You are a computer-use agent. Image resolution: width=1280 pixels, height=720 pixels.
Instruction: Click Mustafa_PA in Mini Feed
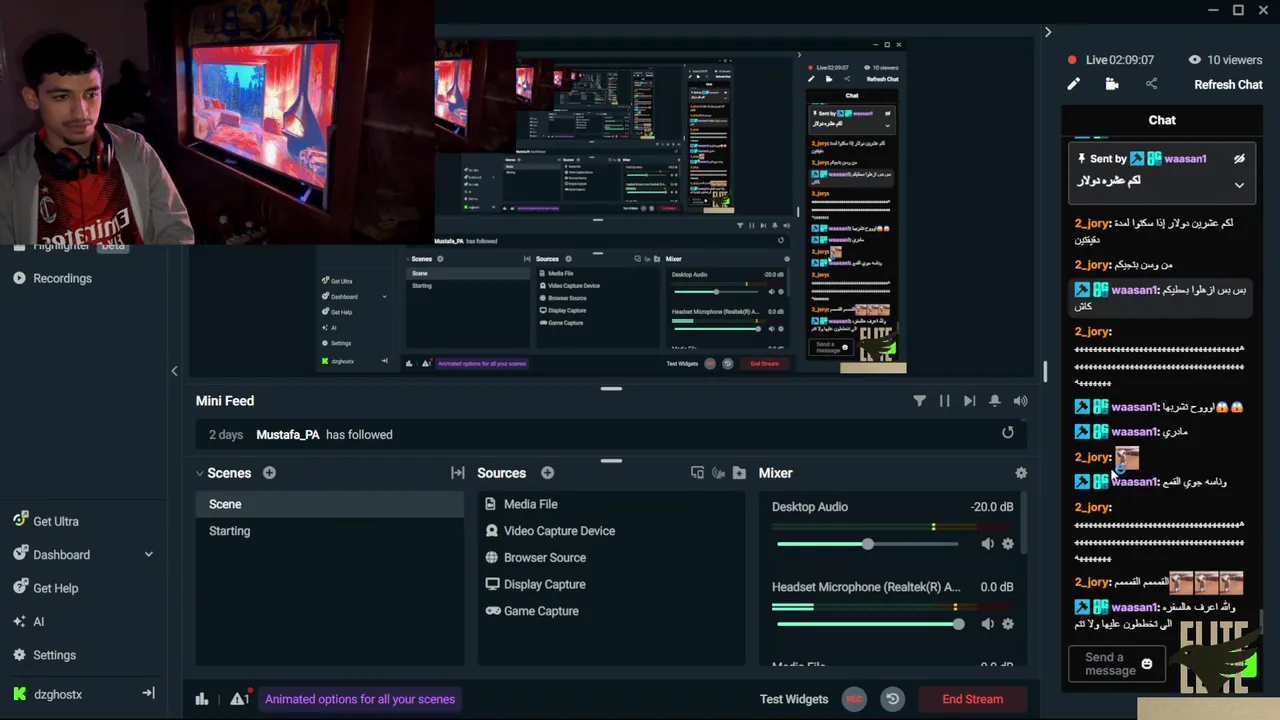point(288,434)
